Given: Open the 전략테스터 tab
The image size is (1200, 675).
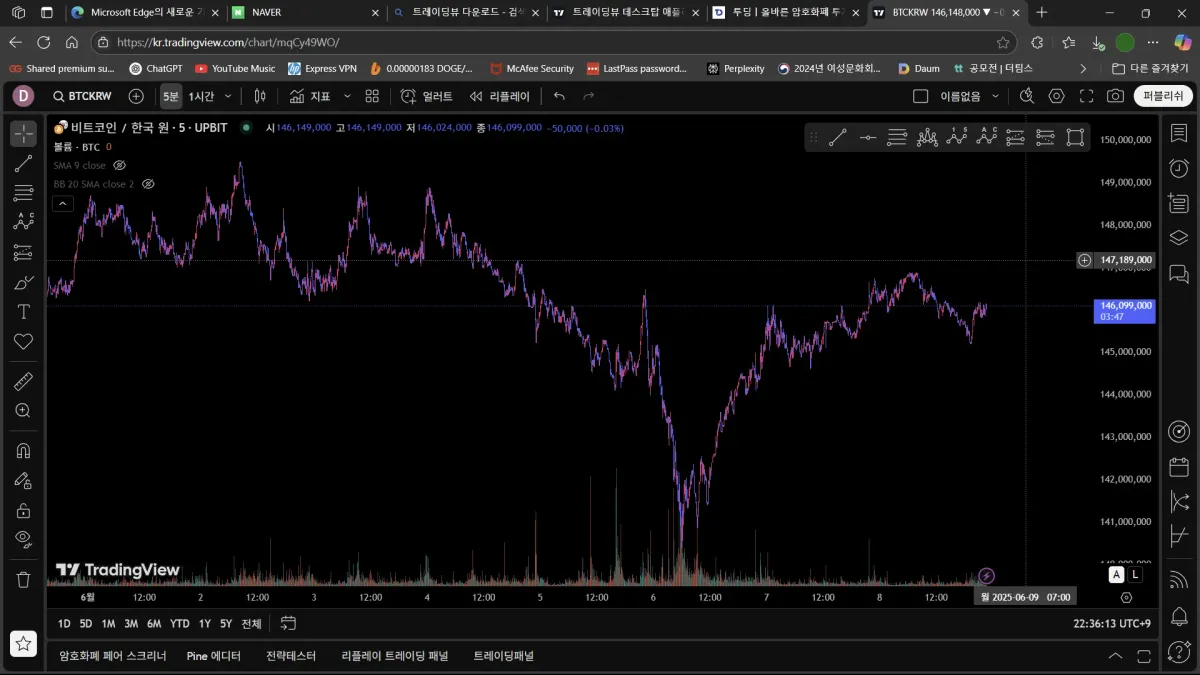Looking at the screenshot, I should tap(291, 656).
